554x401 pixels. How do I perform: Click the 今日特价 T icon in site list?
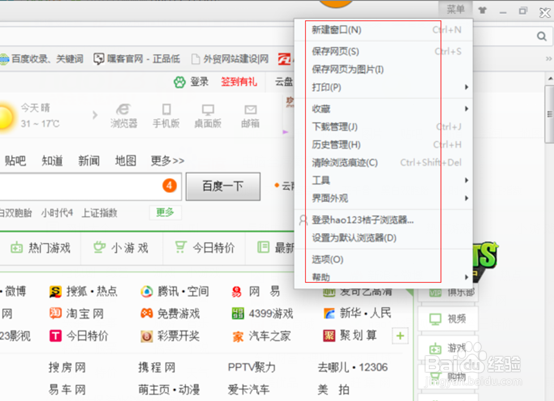coord(55,336)
